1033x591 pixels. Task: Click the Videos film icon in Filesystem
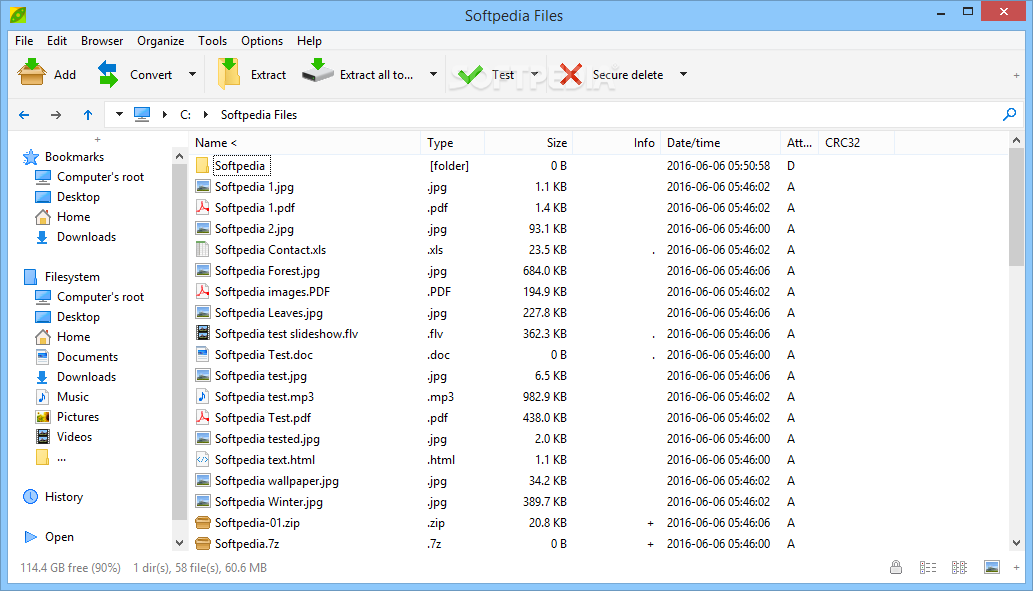42,436
